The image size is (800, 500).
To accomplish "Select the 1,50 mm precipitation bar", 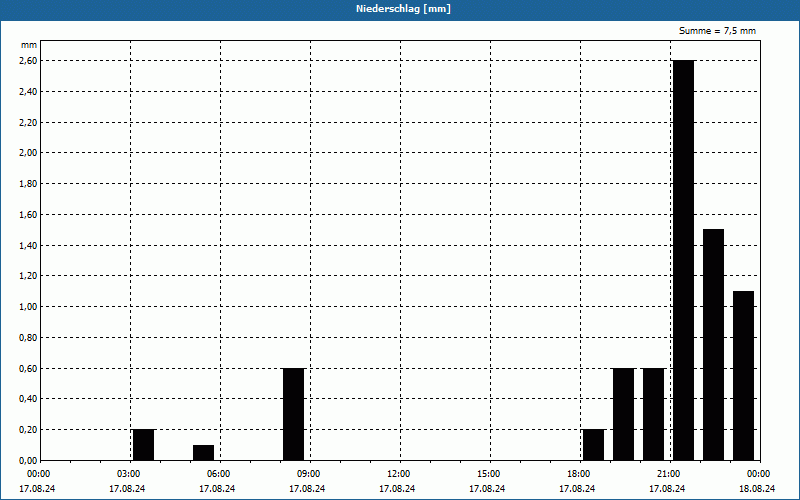I will pyautogui.click(x=713, y=345).
